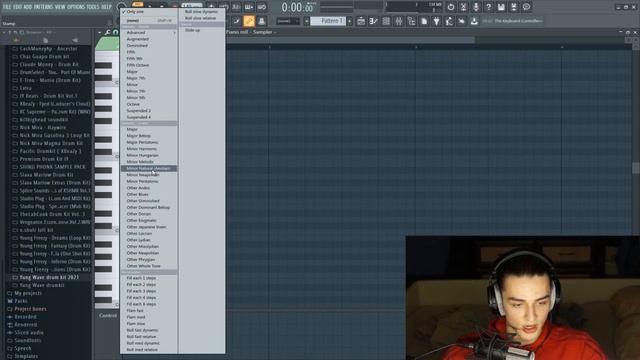The height and width of the screenshot is (360, 640).
Task: Pick Minor 9th chord entry
Action: [x=149, y=98]
